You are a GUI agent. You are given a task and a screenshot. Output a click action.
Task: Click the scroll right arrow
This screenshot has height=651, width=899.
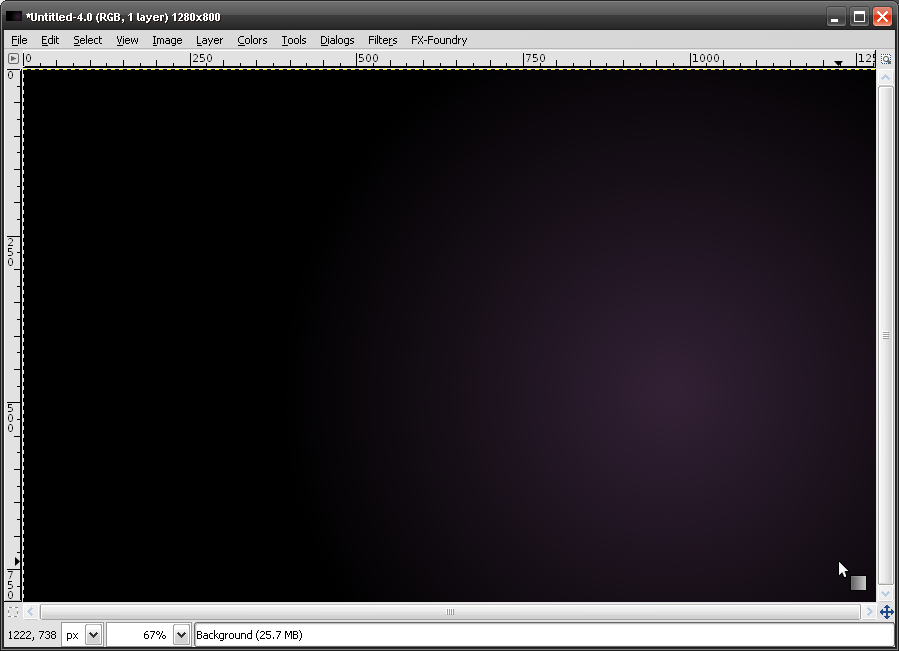[x=870, y=612]
